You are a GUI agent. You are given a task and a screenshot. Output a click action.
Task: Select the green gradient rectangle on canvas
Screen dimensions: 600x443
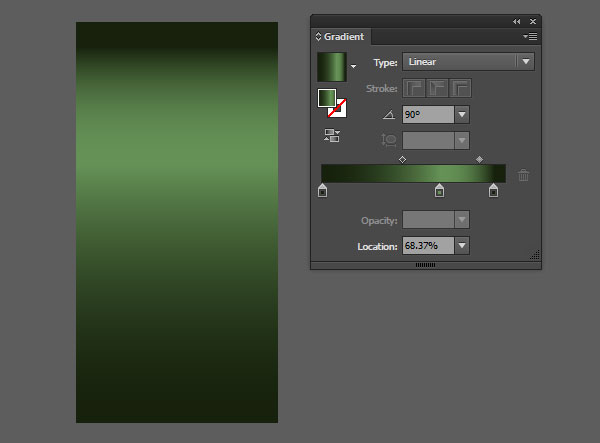(x=177, y=222)
